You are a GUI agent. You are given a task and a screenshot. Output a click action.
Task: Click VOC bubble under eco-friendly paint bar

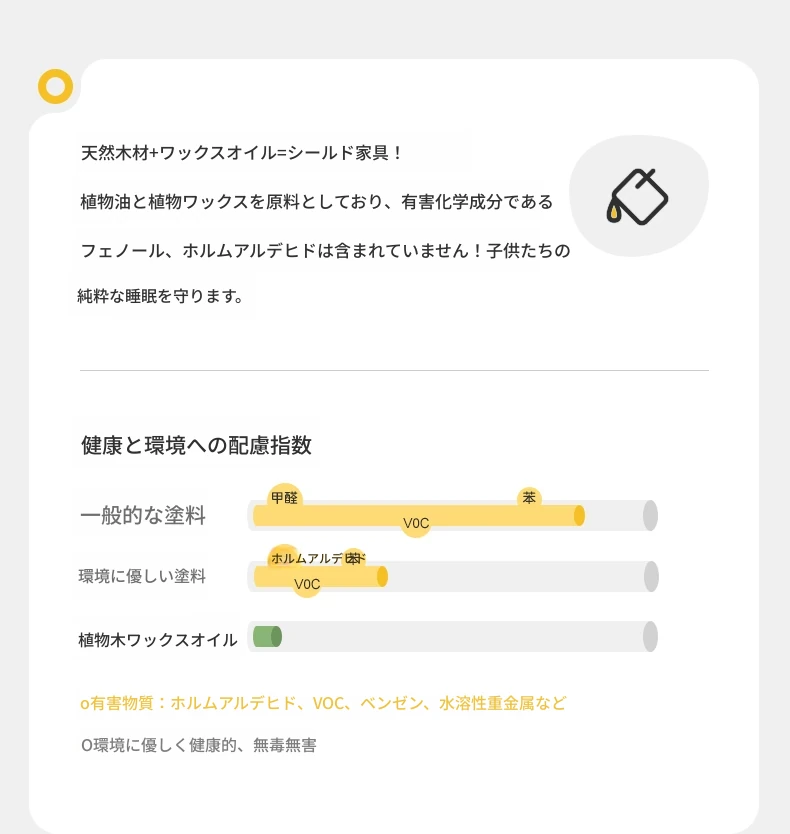point(307,584)
